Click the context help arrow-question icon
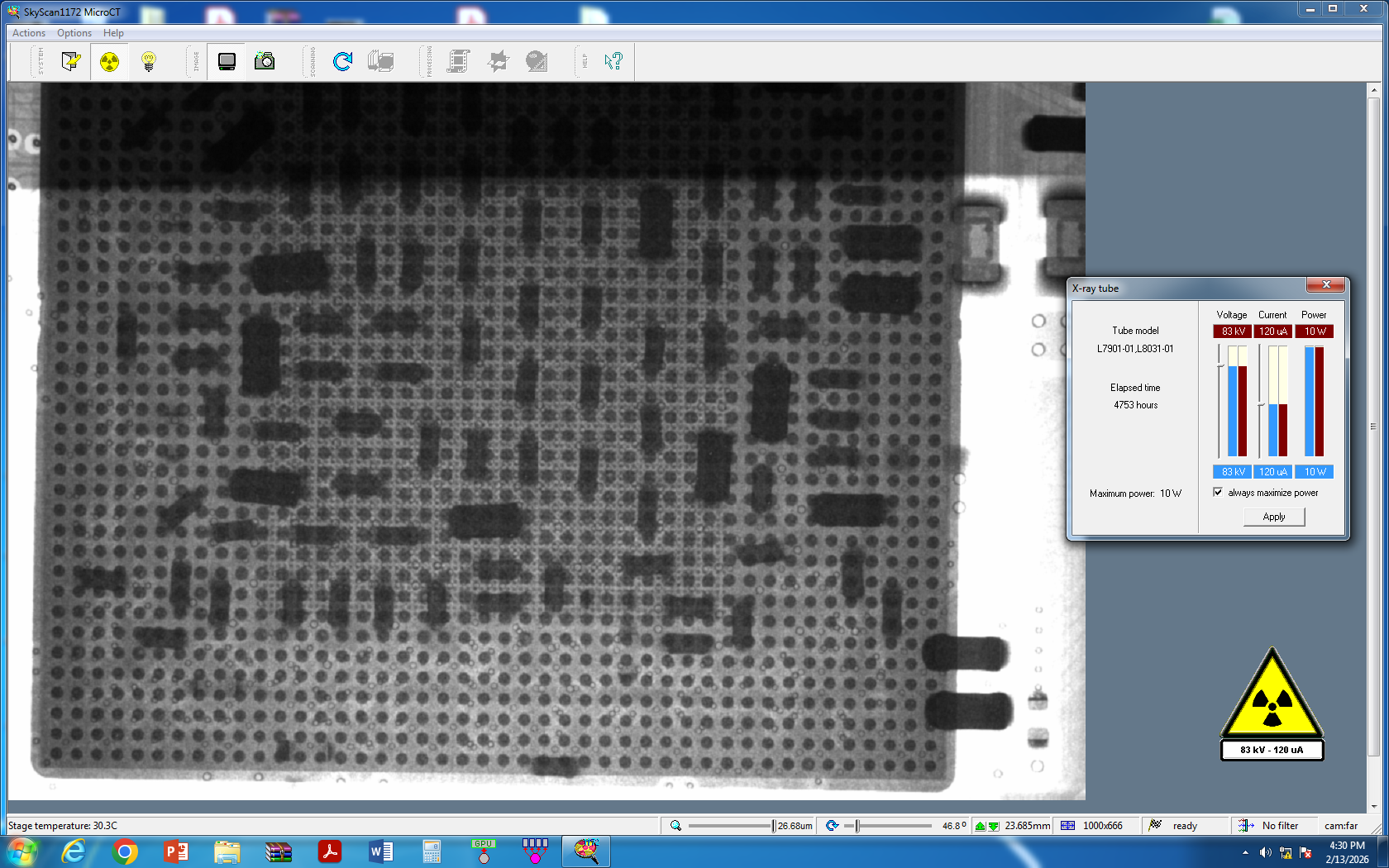The width and height of the screenshot is (1389, 868). pos(613,61)
